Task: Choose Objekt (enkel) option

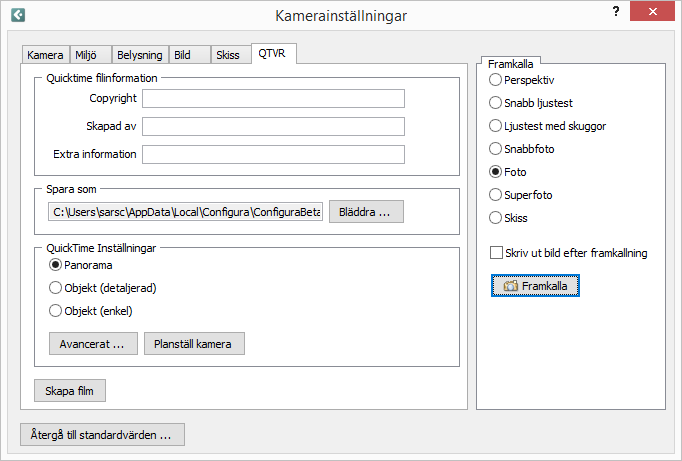Action: coord(55,310)
